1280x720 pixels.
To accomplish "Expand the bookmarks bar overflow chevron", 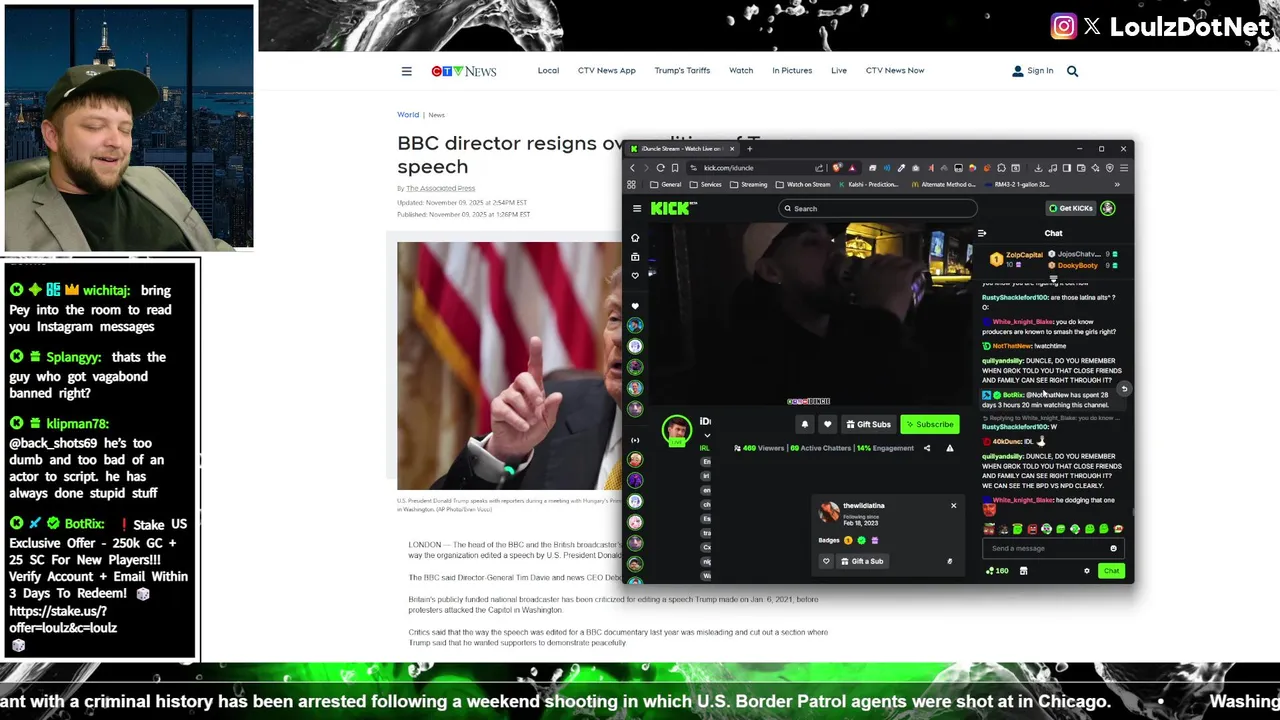I will [1117, 185].
